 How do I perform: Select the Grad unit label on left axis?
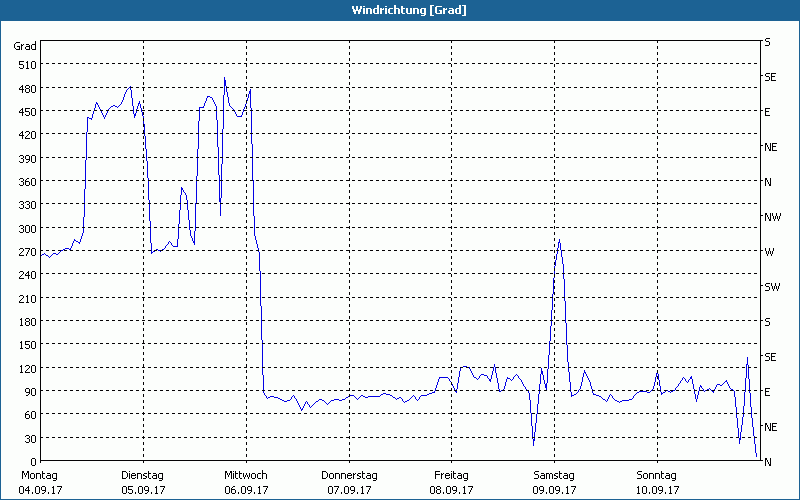click(x=25, y=46)
